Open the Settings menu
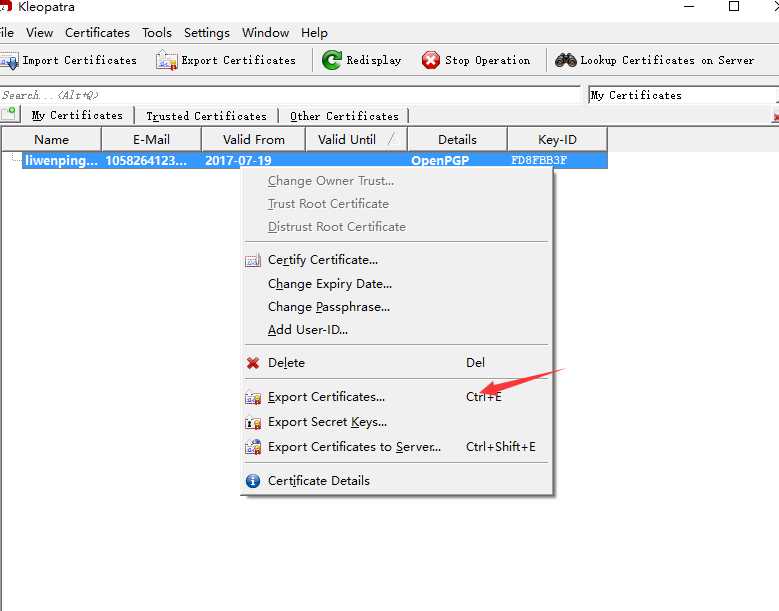This screenshot has height=611, width=779. pos(207,33)
